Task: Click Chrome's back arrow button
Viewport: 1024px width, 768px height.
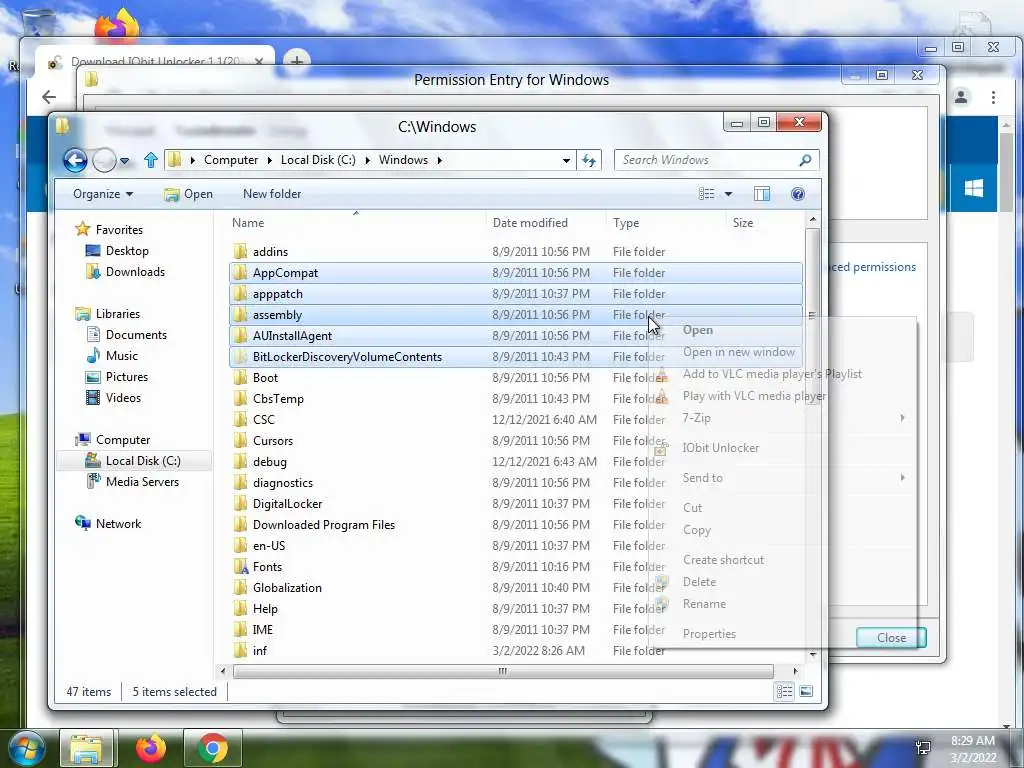Action: coord(49,97)
